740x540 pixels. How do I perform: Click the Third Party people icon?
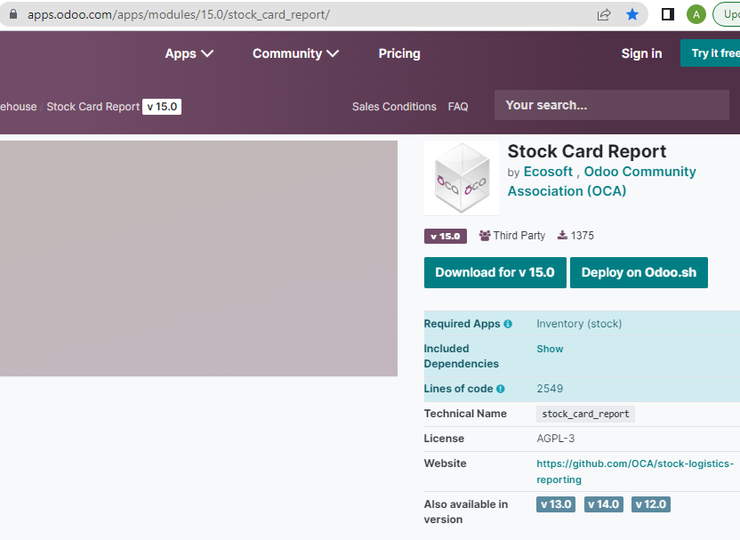coord(485,235)
